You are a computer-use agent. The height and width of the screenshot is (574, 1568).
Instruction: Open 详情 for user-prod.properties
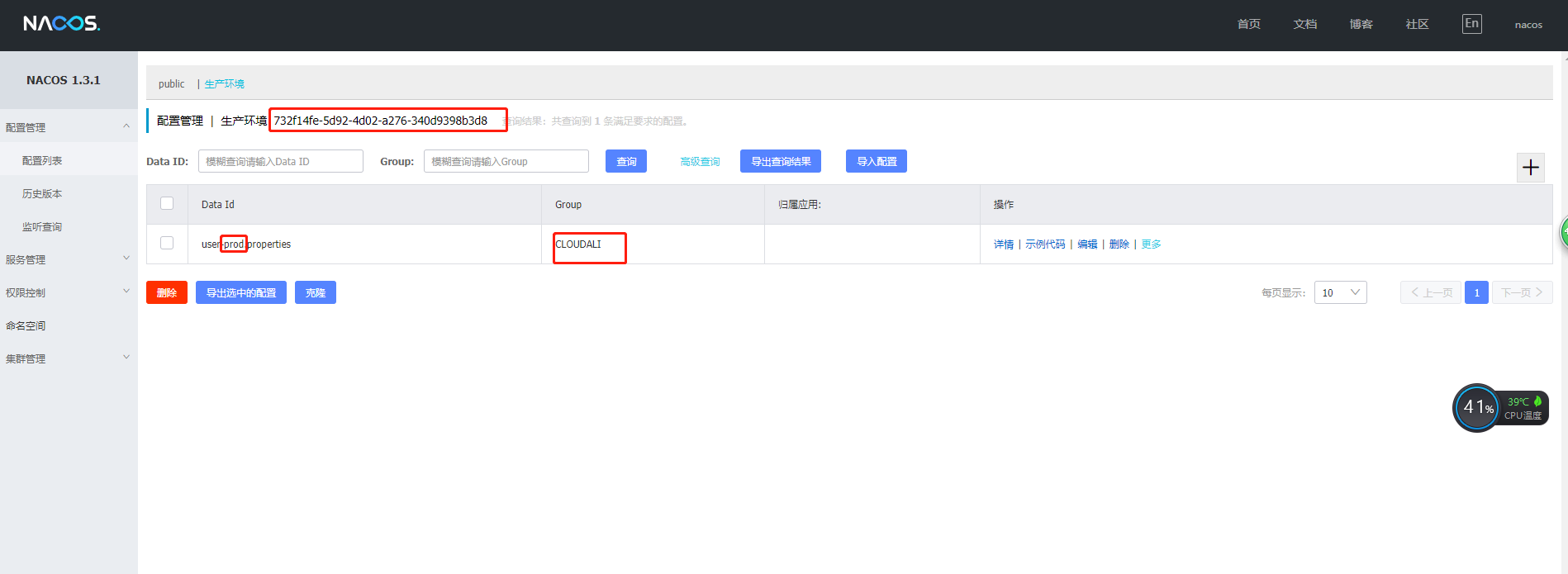pos(1004,244)
